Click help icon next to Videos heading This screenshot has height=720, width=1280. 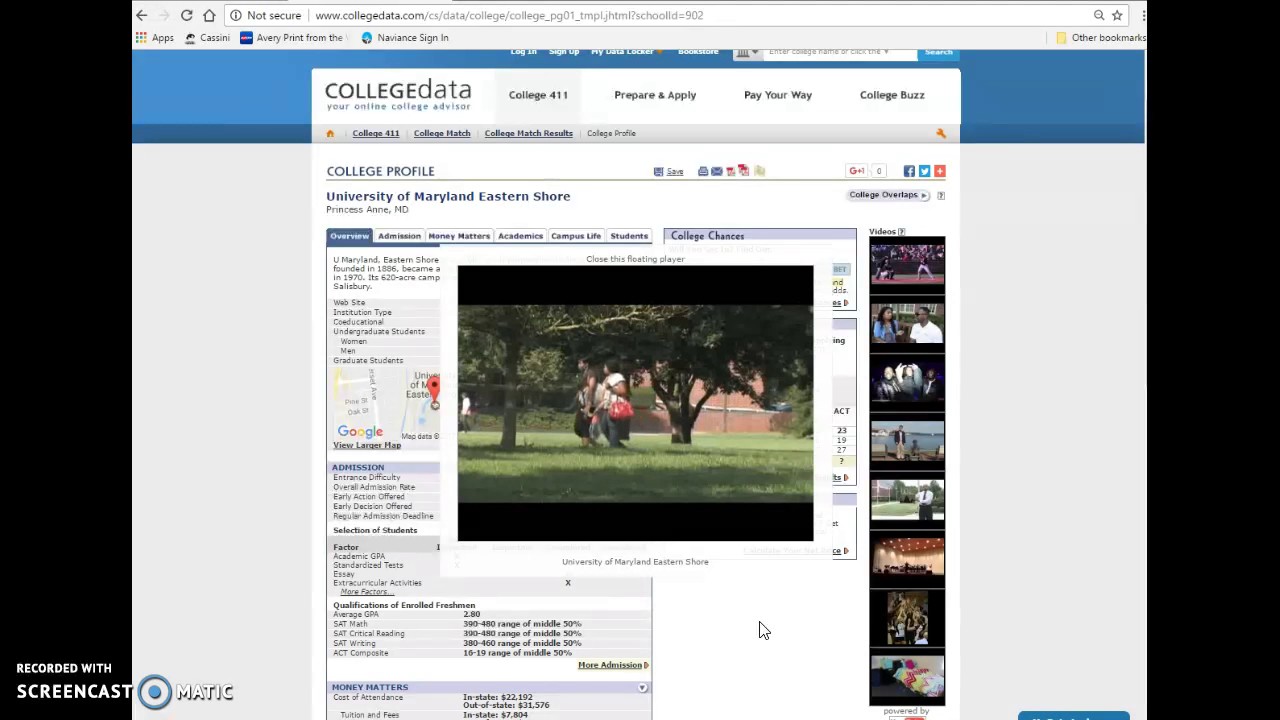(x=901, y=232)
